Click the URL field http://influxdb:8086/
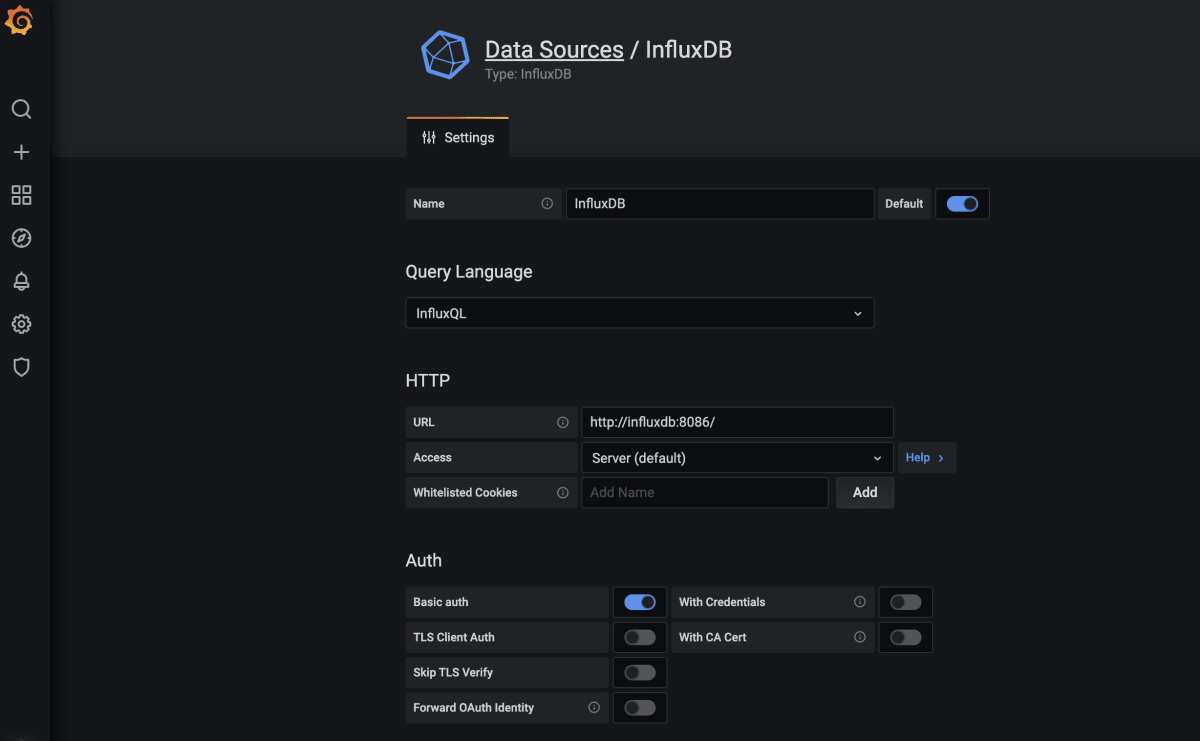This screenshot has width=1200, height=741. pos(737,422)
